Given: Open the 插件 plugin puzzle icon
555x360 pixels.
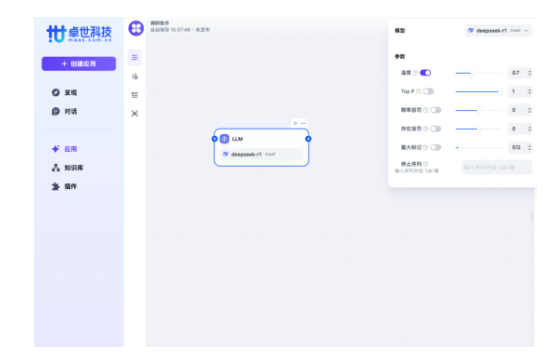Looking at the screenshot, I should pyautogui.click(x=56, y=186).
